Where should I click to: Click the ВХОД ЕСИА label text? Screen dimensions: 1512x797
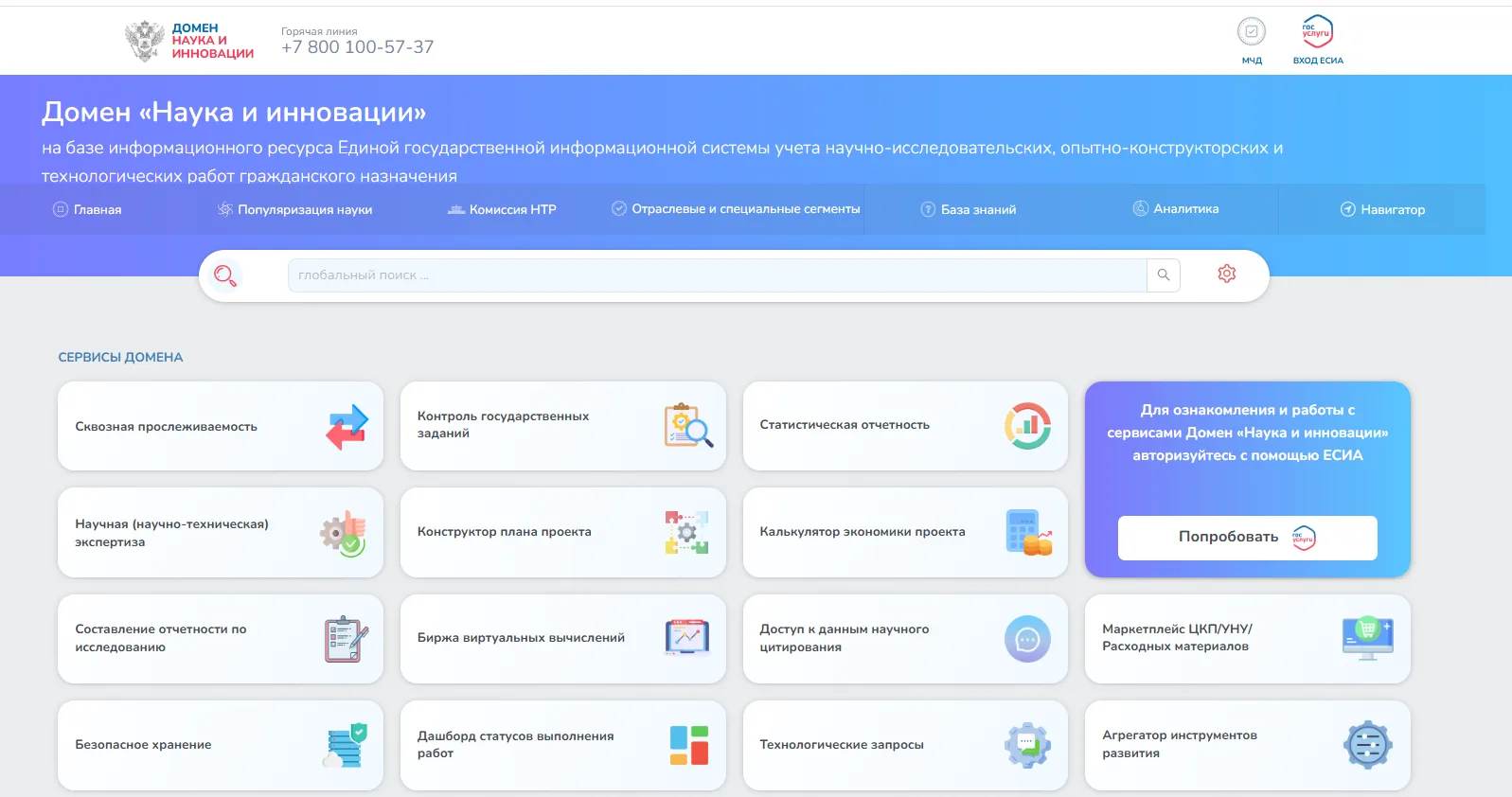[x=1318, y=61]
